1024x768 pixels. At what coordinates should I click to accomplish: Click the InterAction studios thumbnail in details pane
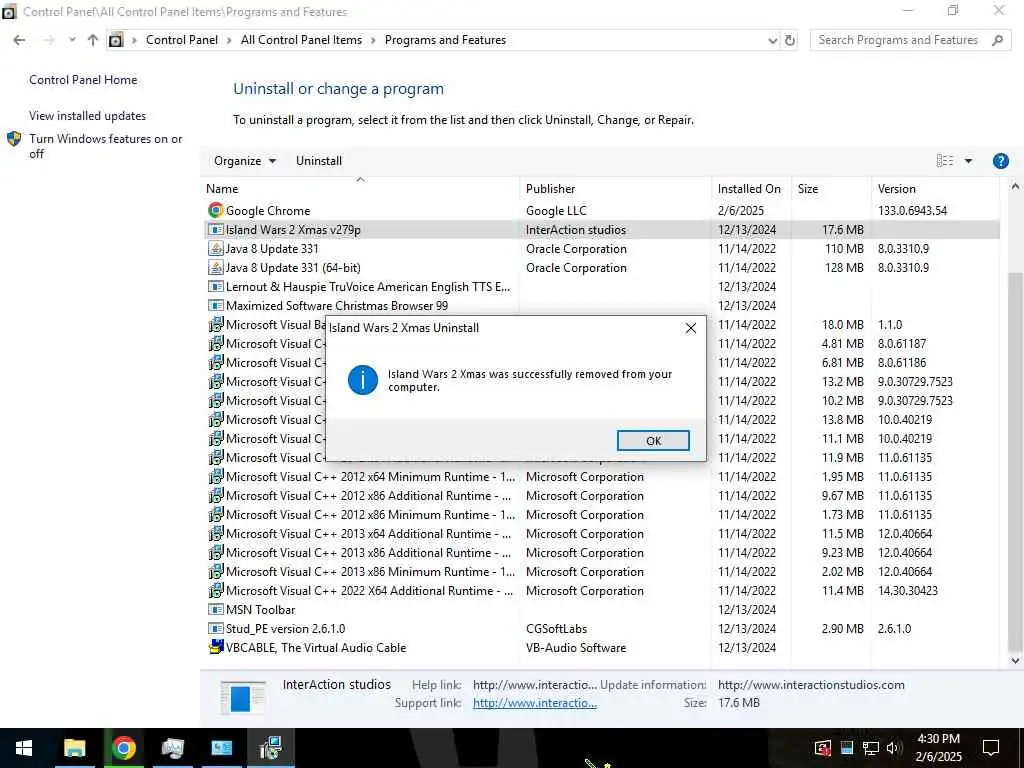tap(243, 697)
